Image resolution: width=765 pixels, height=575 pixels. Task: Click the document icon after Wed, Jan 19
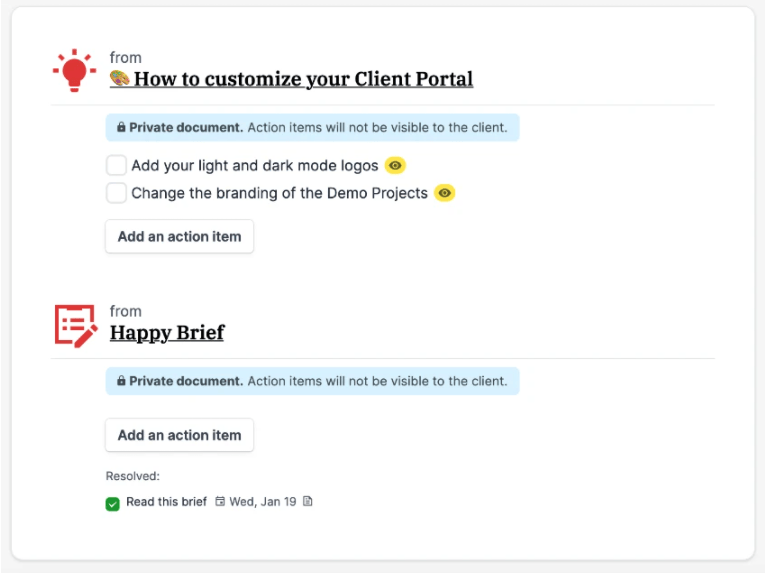click(x=308, y=502)
